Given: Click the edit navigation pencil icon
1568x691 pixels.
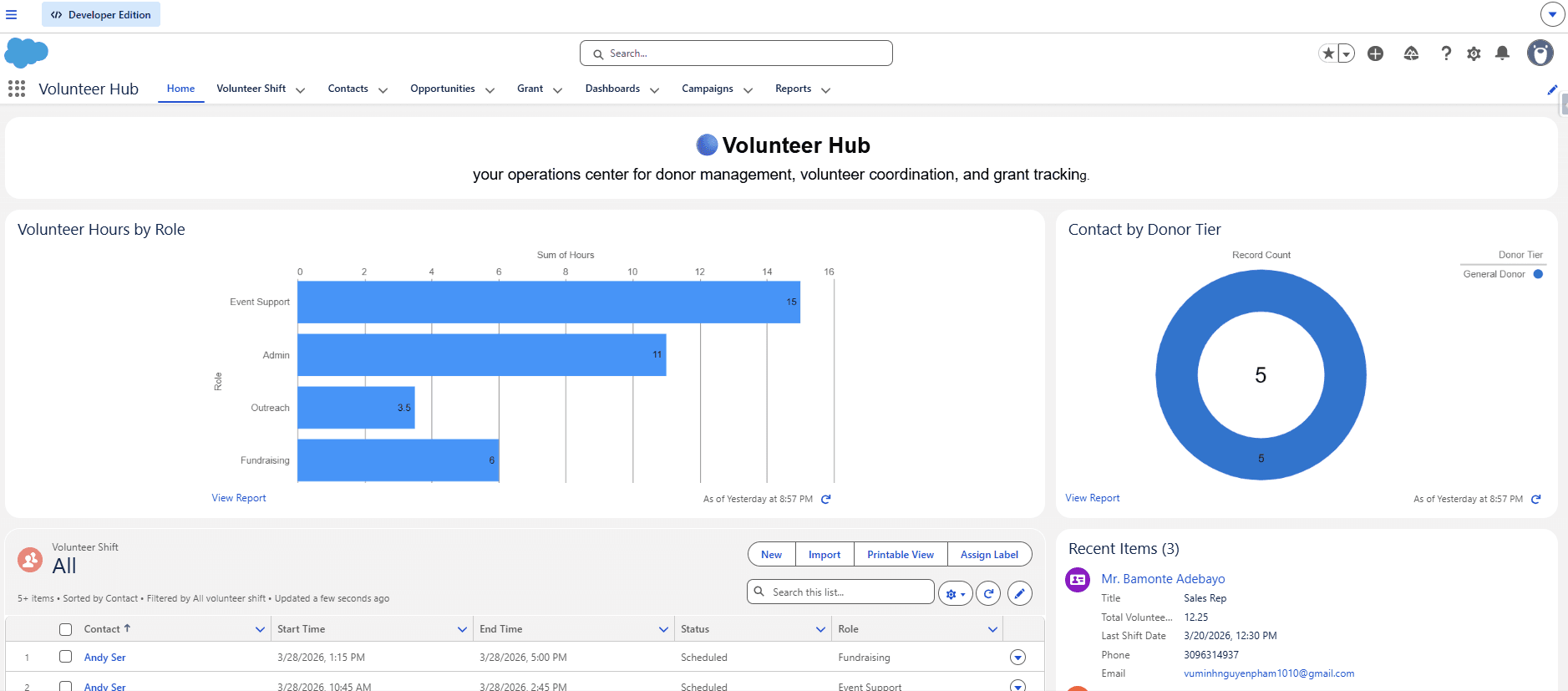Looking at the screenshot, I should tap(1552, 89).
